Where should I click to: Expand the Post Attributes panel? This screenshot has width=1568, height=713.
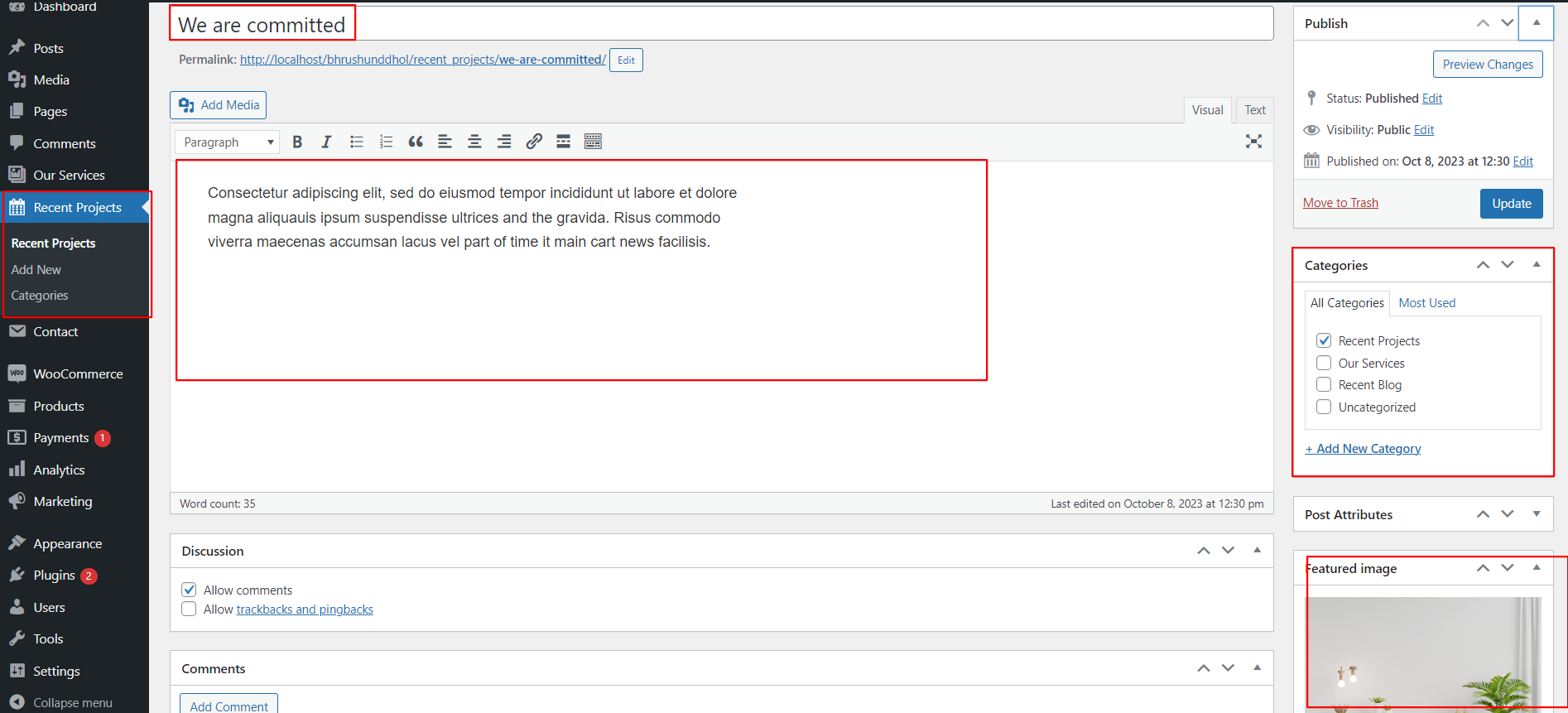coord(1537,514)
